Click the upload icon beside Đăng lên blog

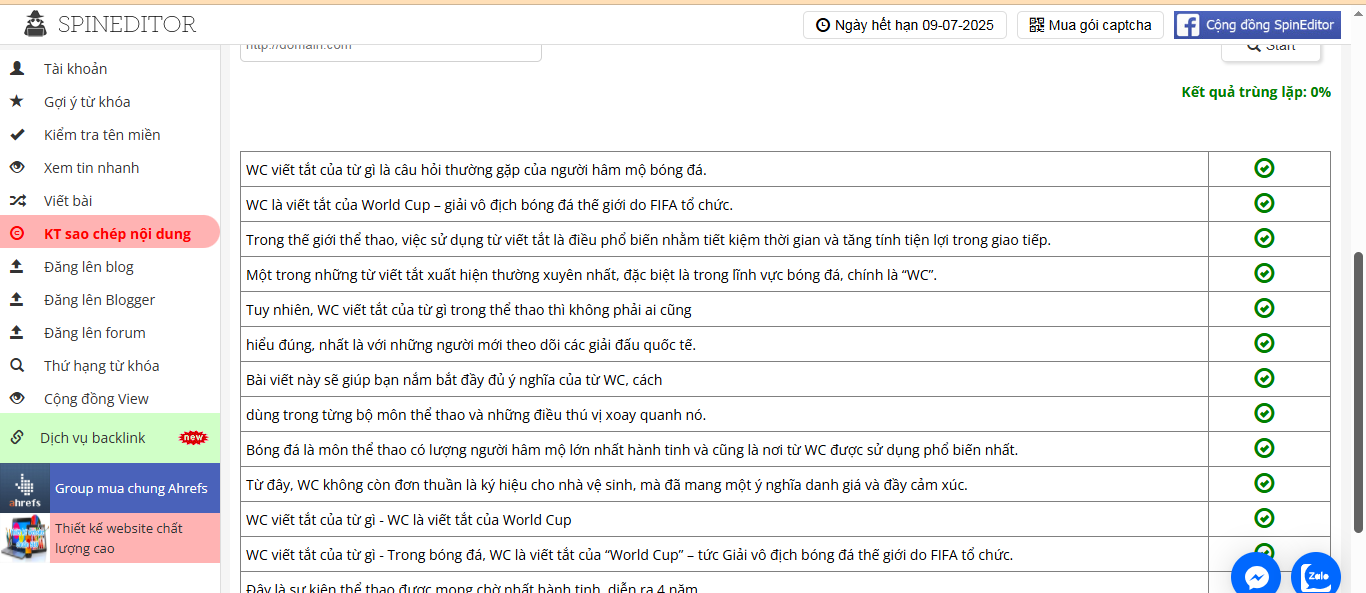coord(17,267)
